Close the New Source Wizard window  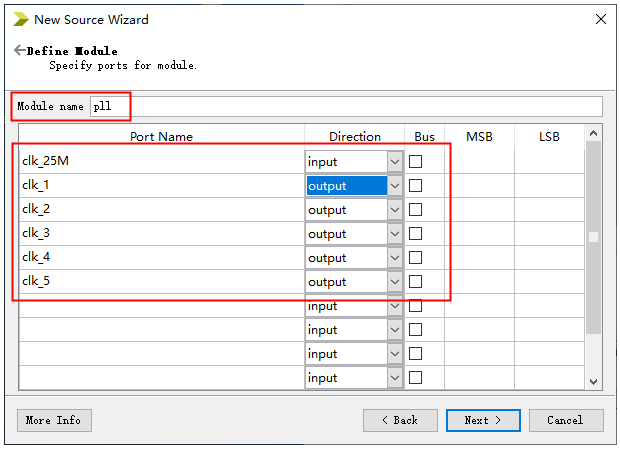tap(600, 19)
